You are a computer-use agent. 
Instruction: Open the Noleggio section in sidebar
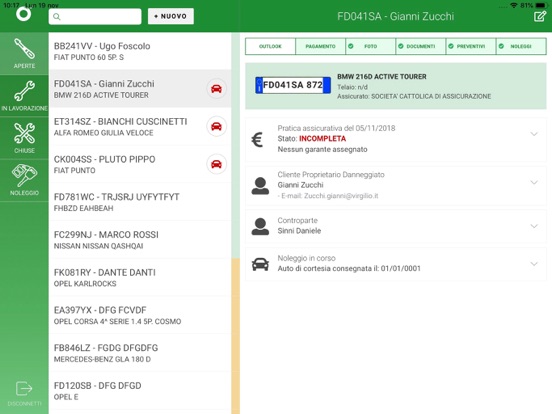pos(24,180)
